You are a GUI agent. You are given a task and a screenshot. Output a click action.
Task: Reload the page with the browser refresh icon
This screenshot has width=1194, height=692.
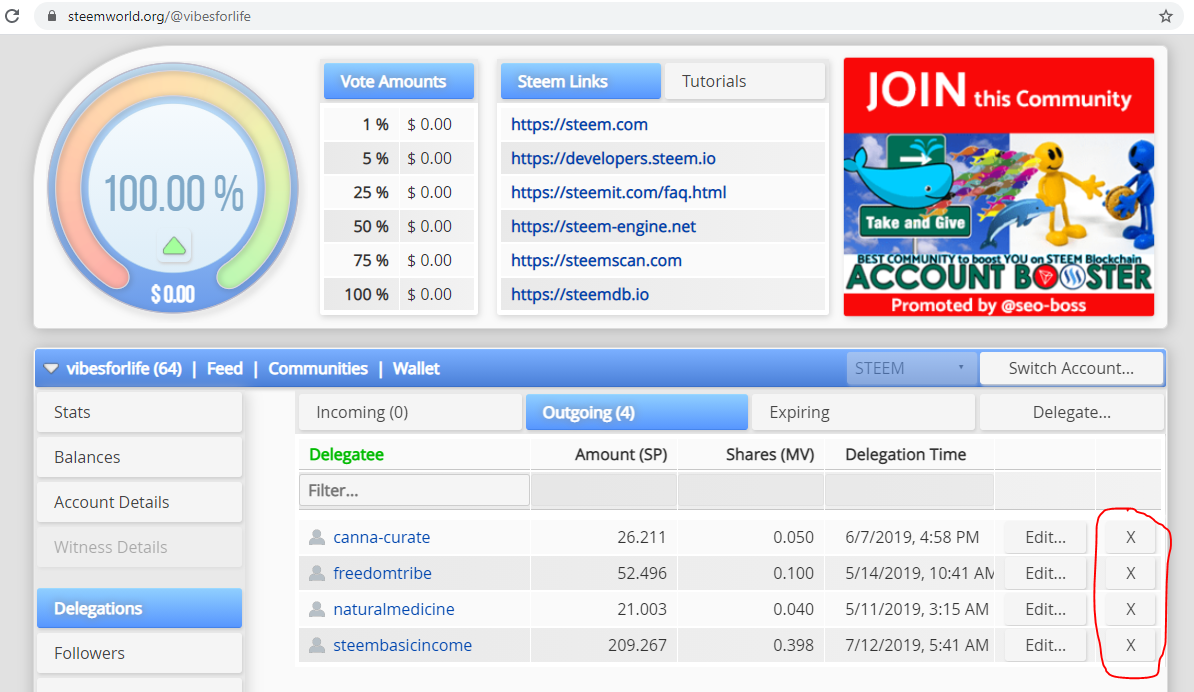(12, 16)
